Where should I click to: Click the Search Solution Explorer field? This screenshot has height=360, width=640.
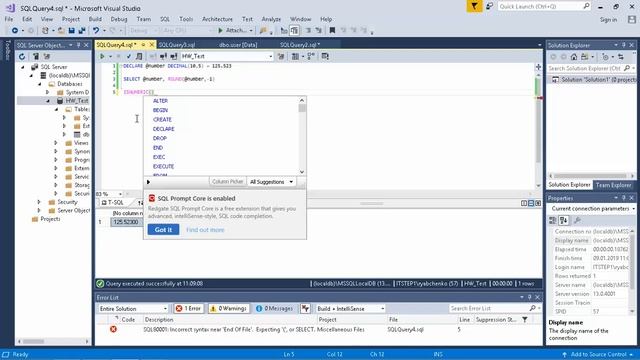pos(591,69)
